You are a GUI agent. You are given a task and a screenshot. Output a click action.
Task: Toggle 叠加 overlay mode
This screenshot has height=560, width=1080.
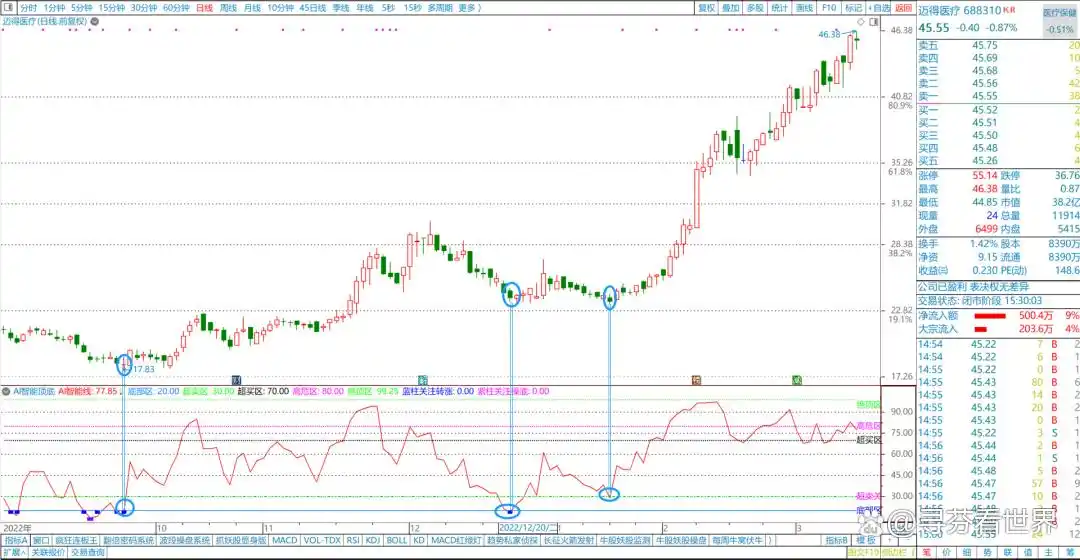[731, 7]
